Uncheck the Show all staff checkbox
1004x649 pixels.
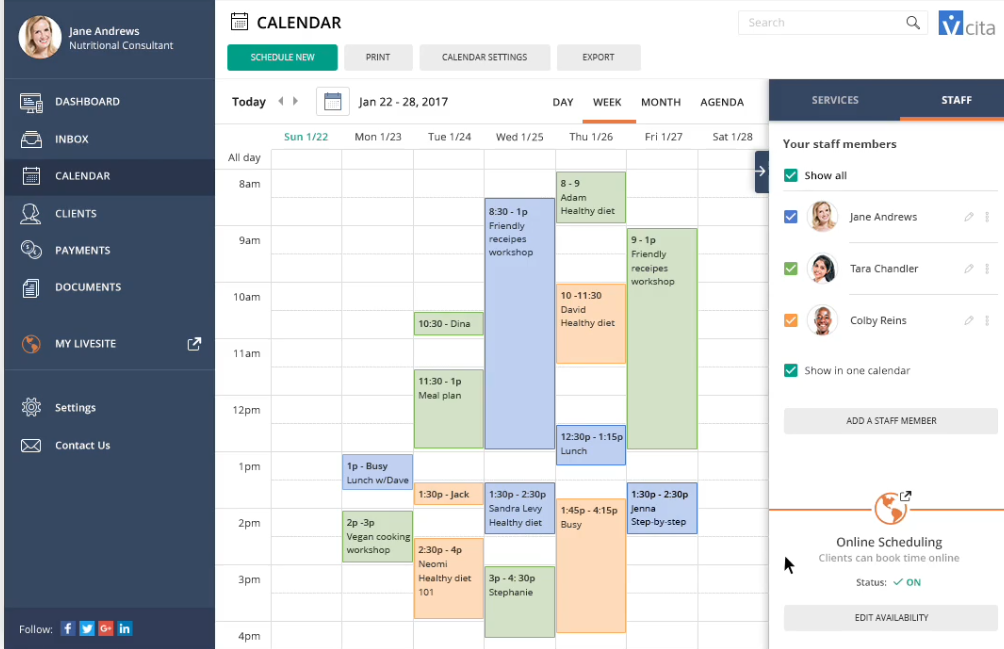point(791,175)
